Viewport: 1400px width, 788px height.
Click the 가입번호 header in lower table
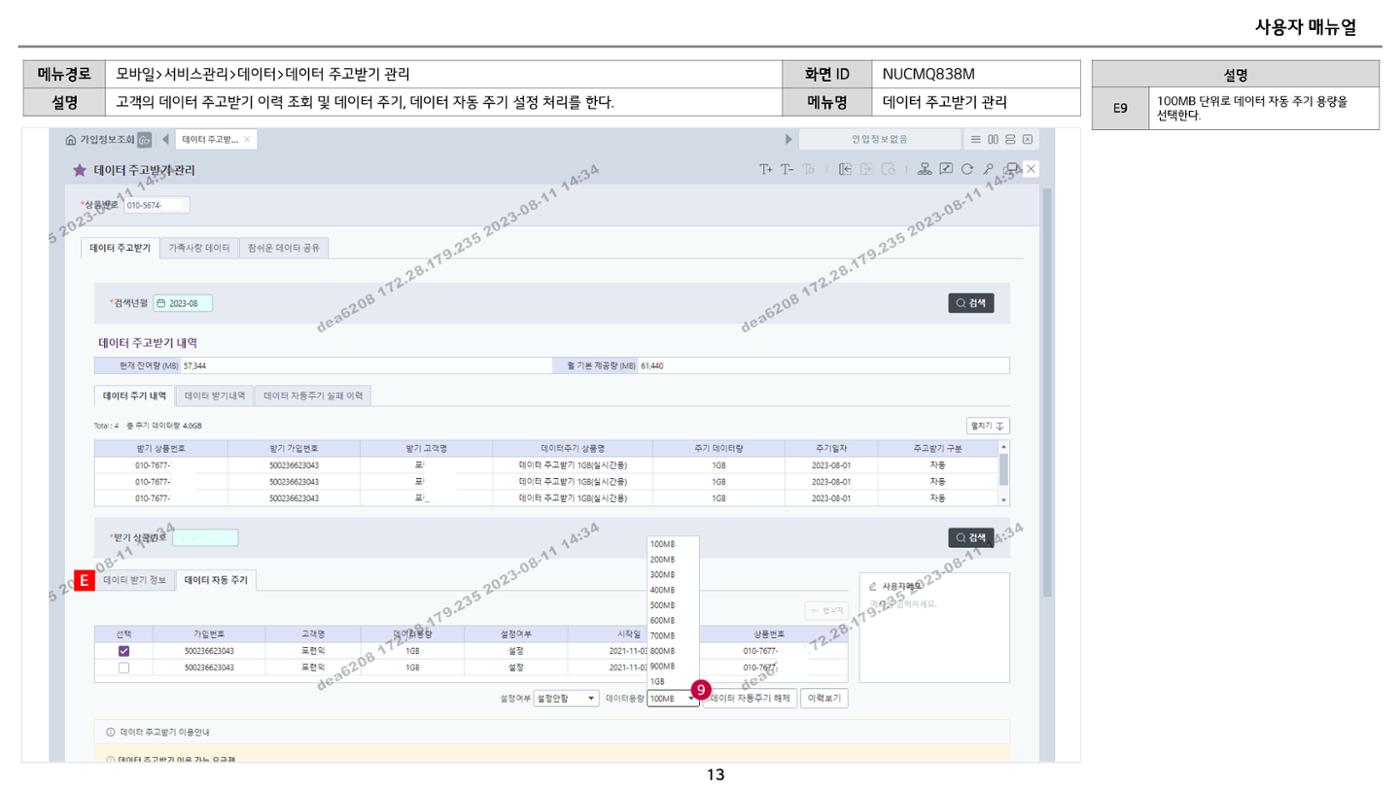pos(209,634)
